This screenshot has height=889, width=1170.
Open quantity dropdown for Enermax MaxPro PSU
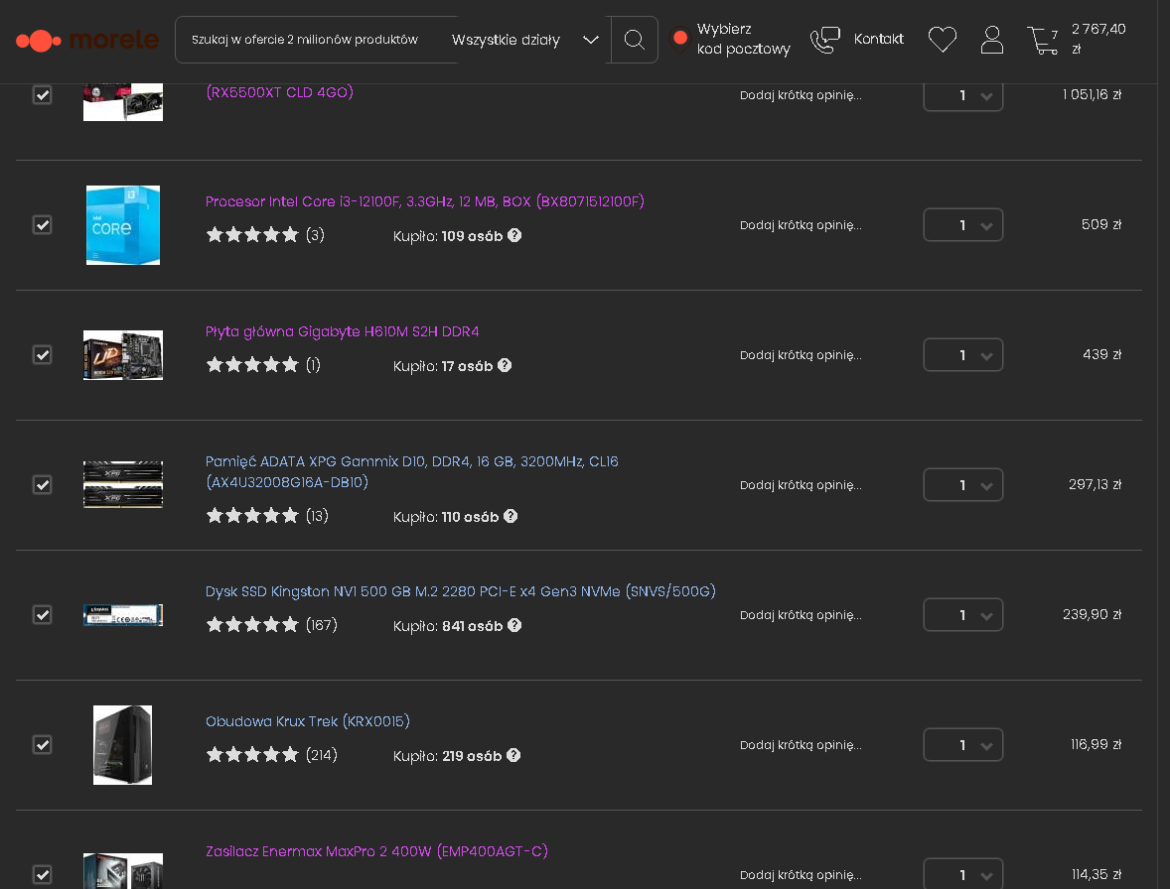[x=963, y=873]
